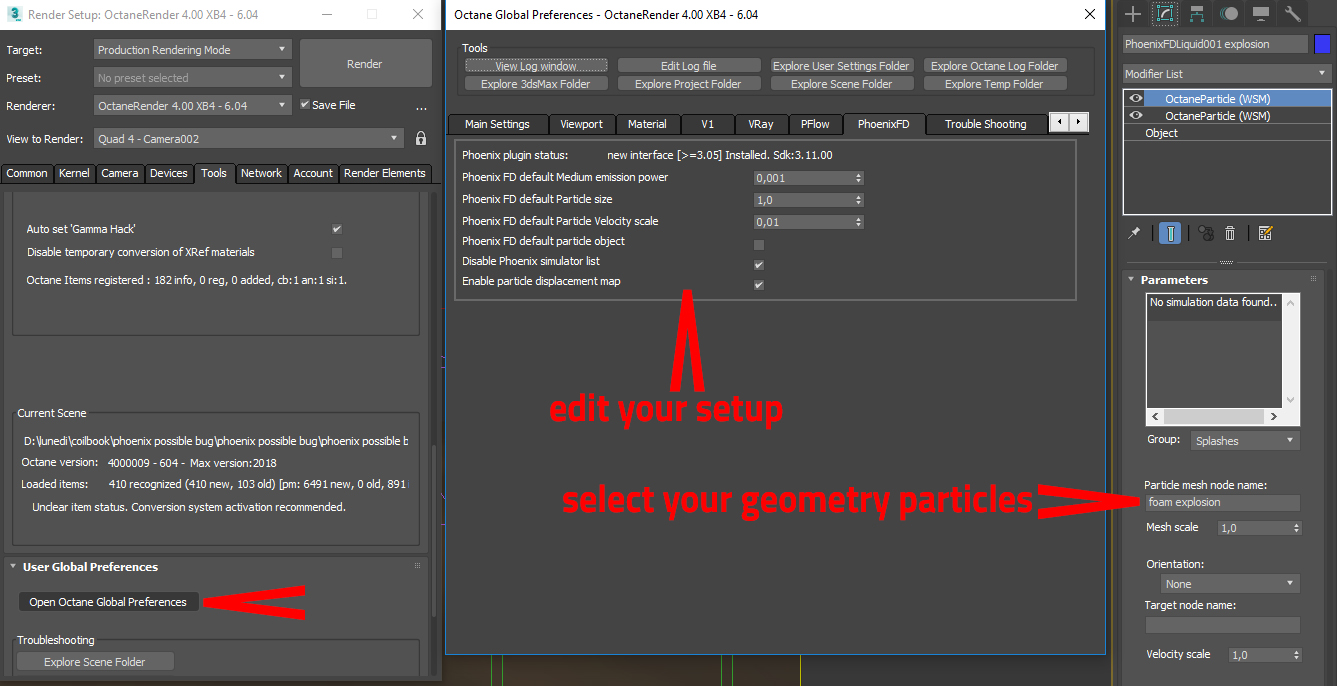The height and width of the screenshot is (686, 1337).
Task: Click the Mesh scale spinner arrows
Action: (x=1297, y=528)
